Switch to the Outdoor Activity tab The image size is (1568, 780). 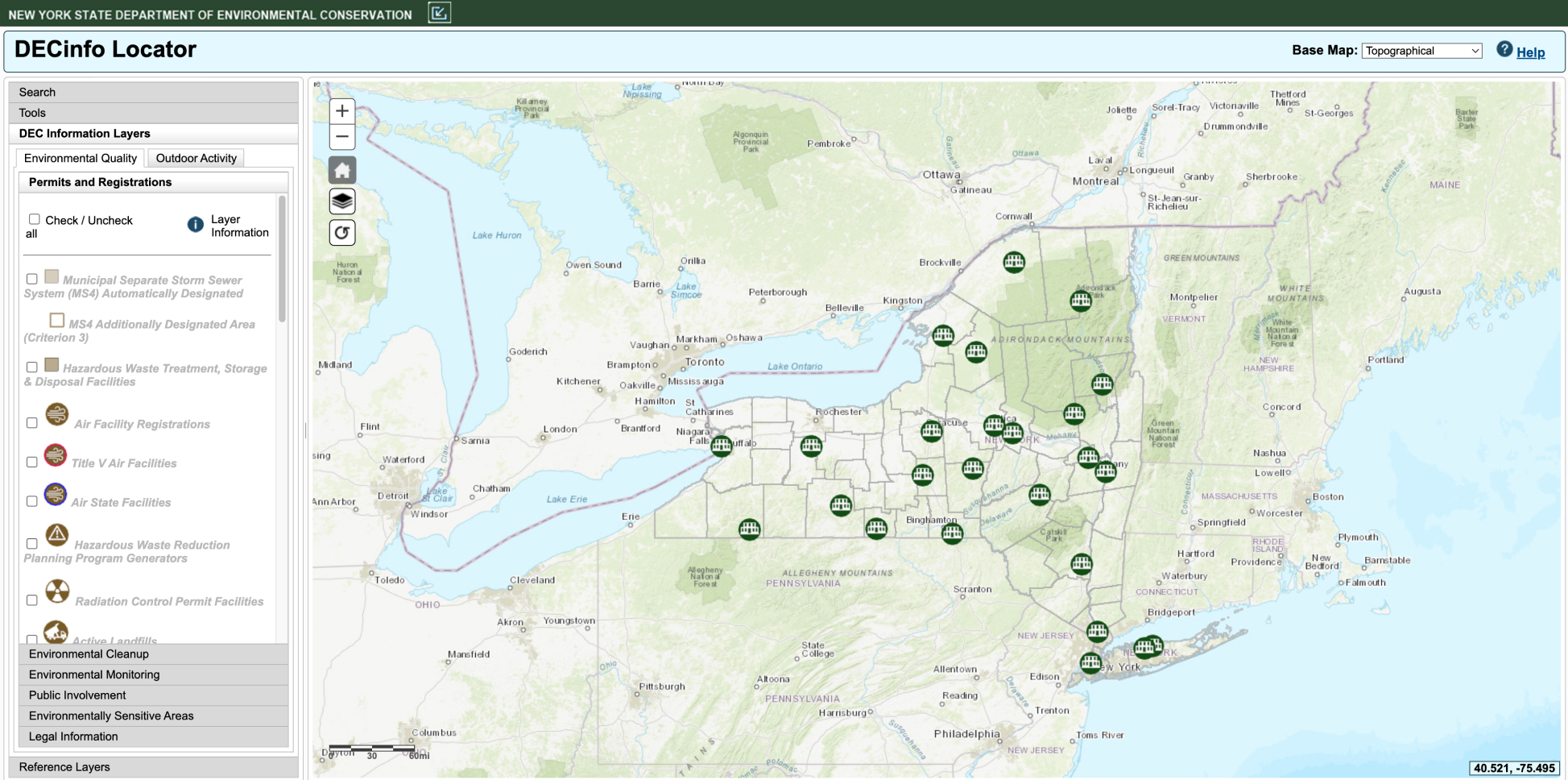(x=196, y=158)
